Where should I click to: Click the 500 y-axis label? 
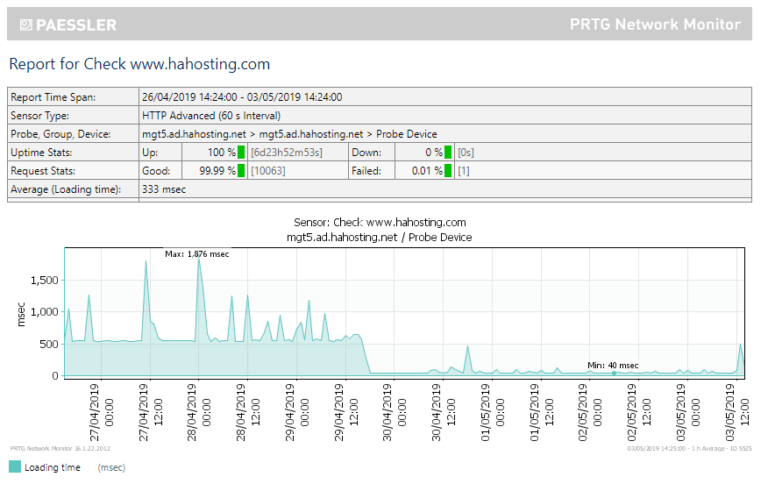(49, 344)
